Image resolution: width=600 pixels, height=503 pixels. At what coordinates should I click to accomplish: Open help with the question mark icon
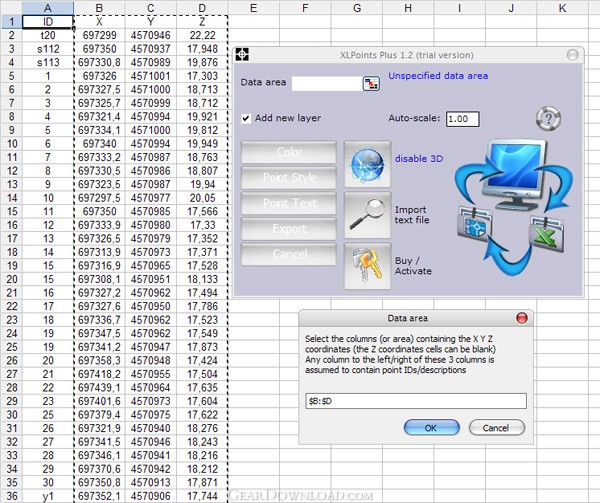click(547, 118)
